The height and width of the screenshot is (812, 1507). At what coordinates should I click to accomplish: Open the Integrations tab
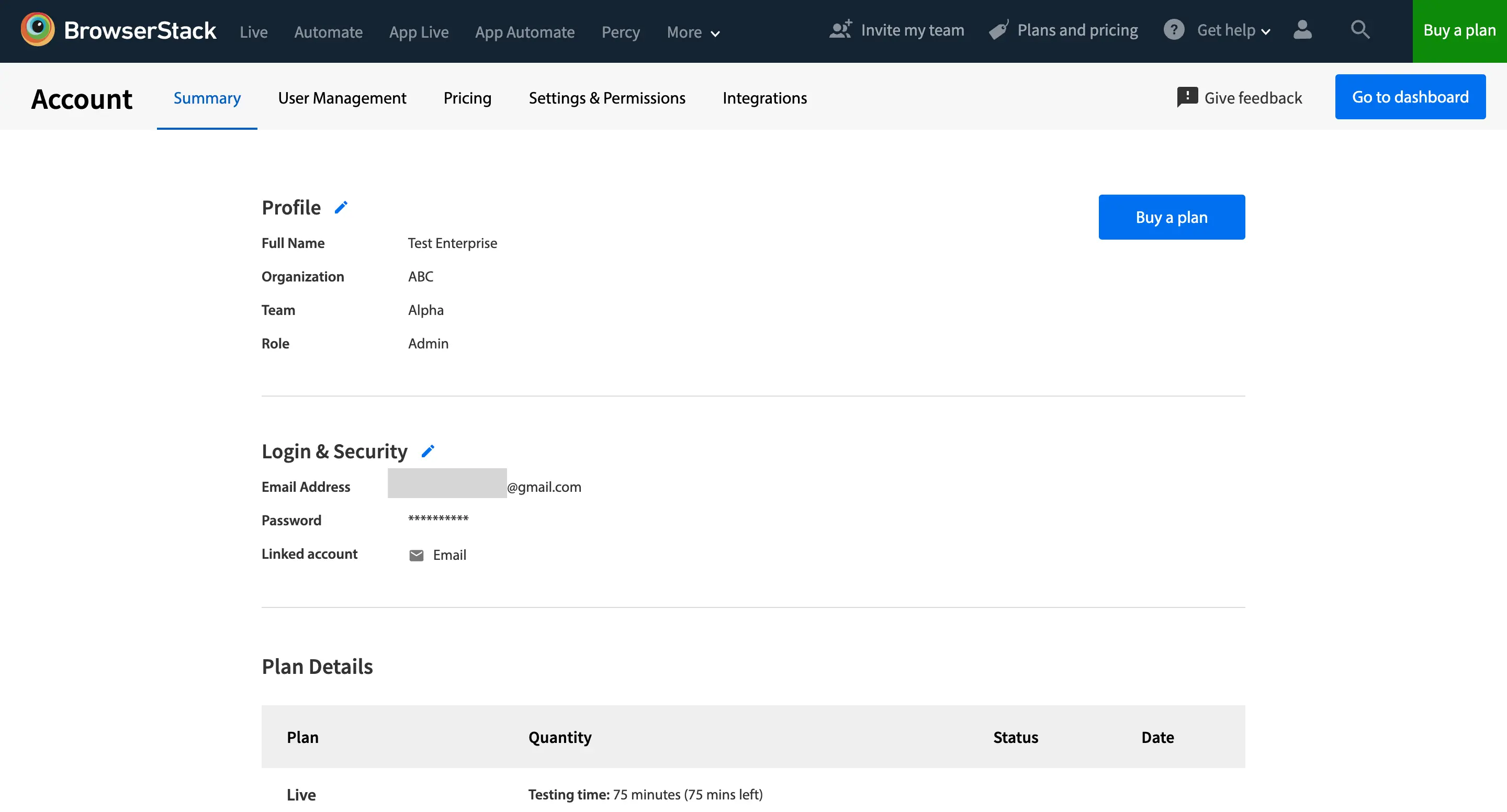coord(764,98)
